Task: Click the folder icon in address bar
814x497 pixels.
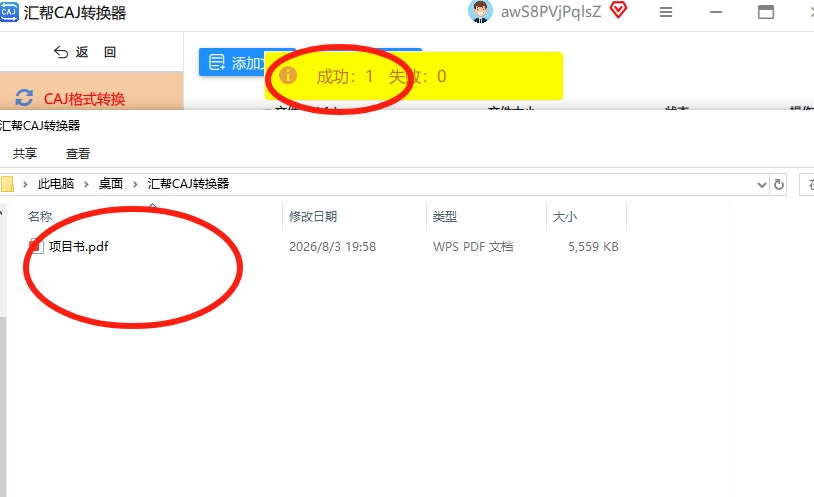Action: [7, 184]
